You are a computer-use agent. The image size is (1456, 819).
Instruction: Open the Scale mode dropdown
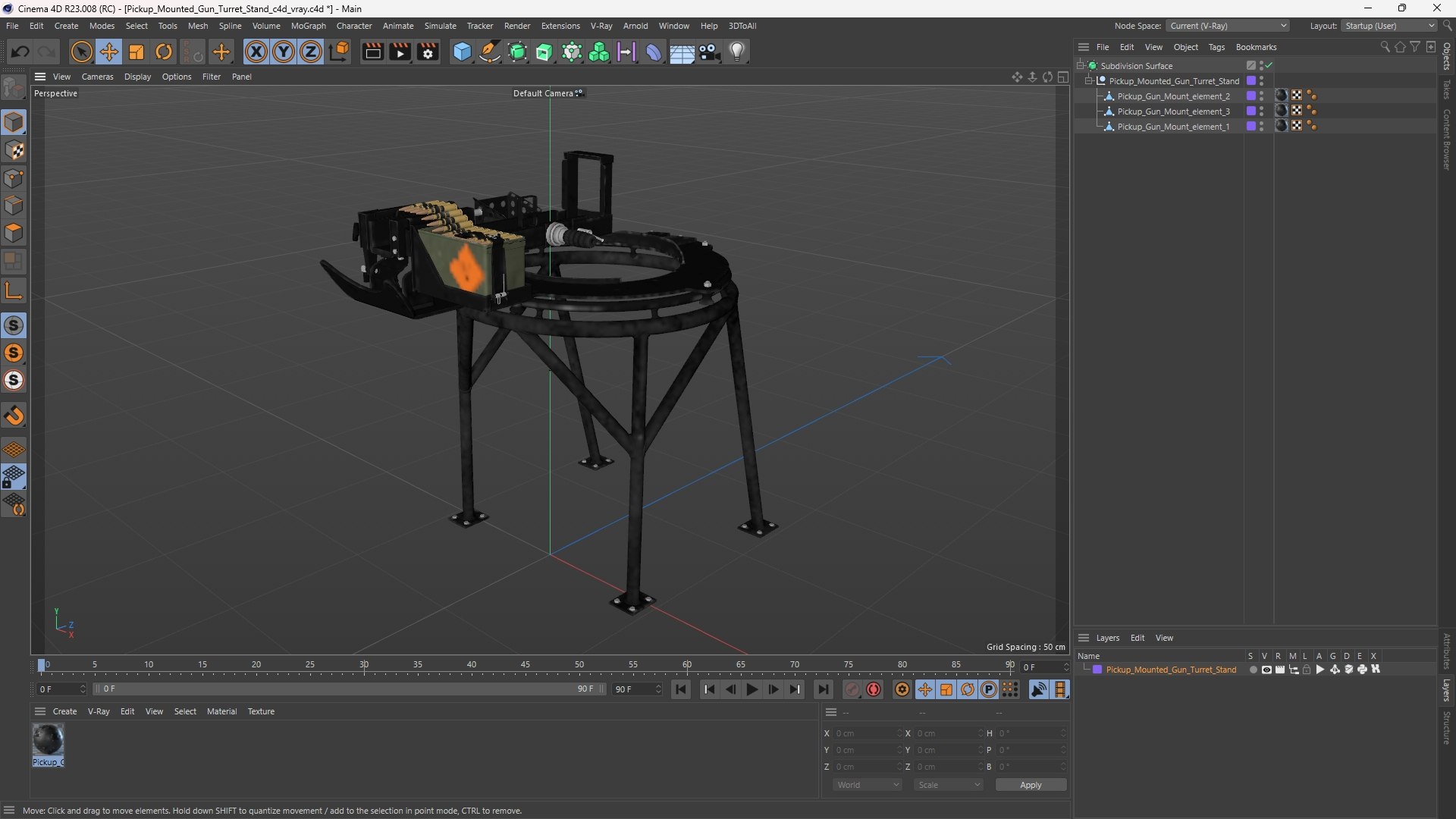tap(949, 785)
